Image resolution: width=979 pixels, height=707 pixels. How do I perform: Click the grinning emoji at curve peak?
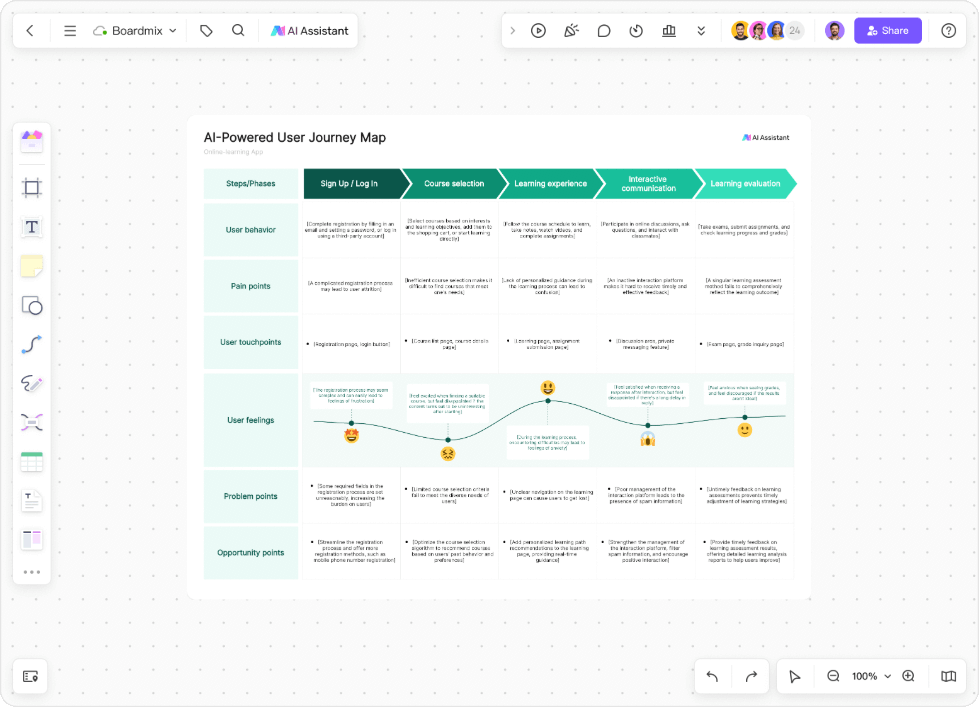548,388
